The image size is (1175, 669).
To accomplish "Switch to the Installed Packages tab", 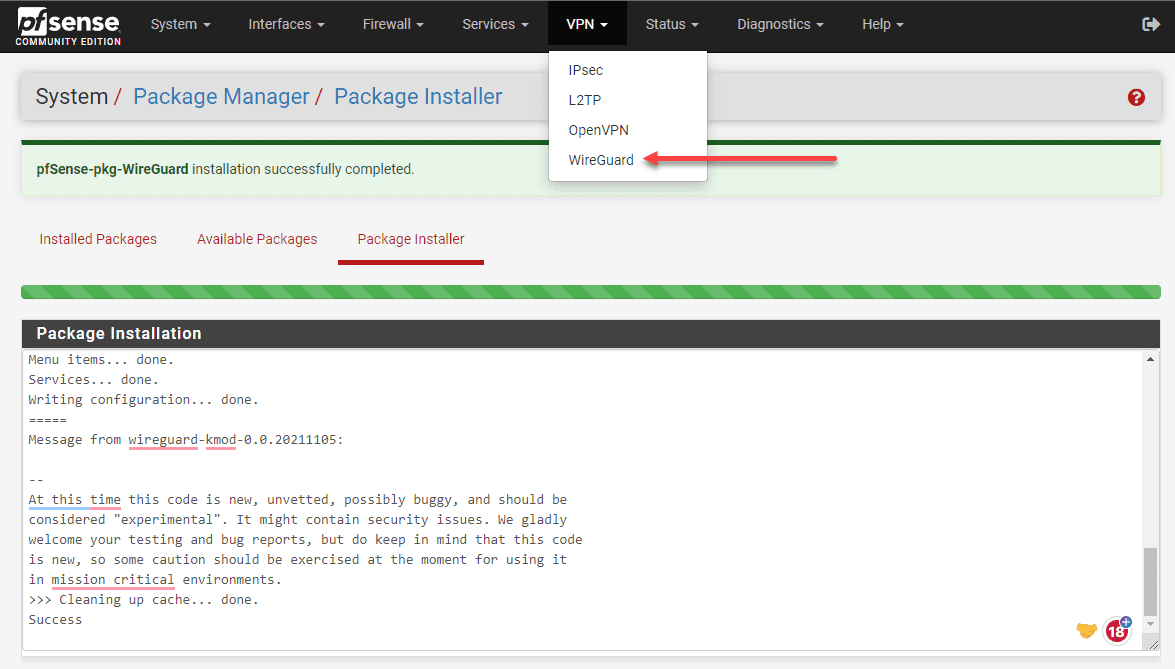I will click(98, 239).
